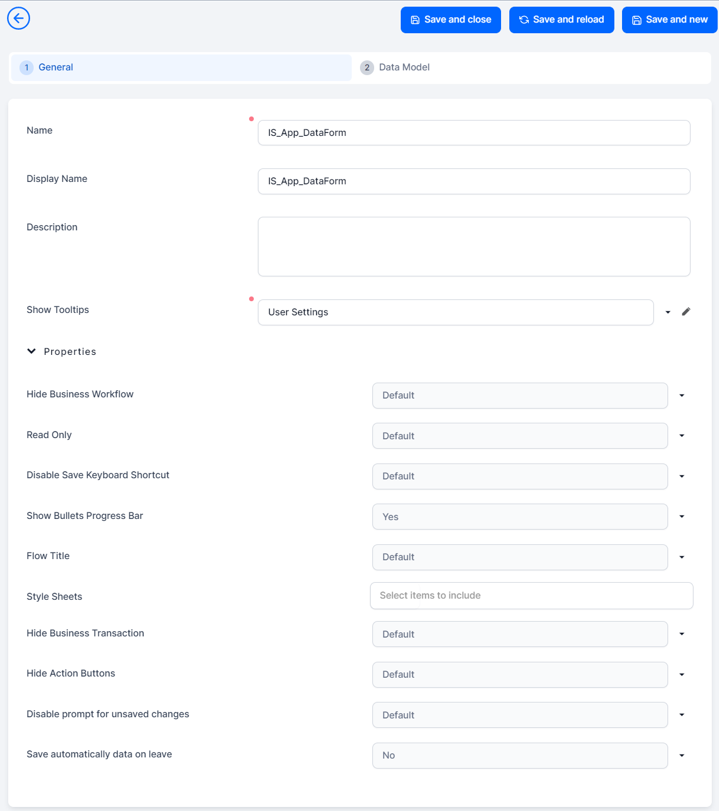
Task: Click the back arrow icon
Action: [18, 18]
